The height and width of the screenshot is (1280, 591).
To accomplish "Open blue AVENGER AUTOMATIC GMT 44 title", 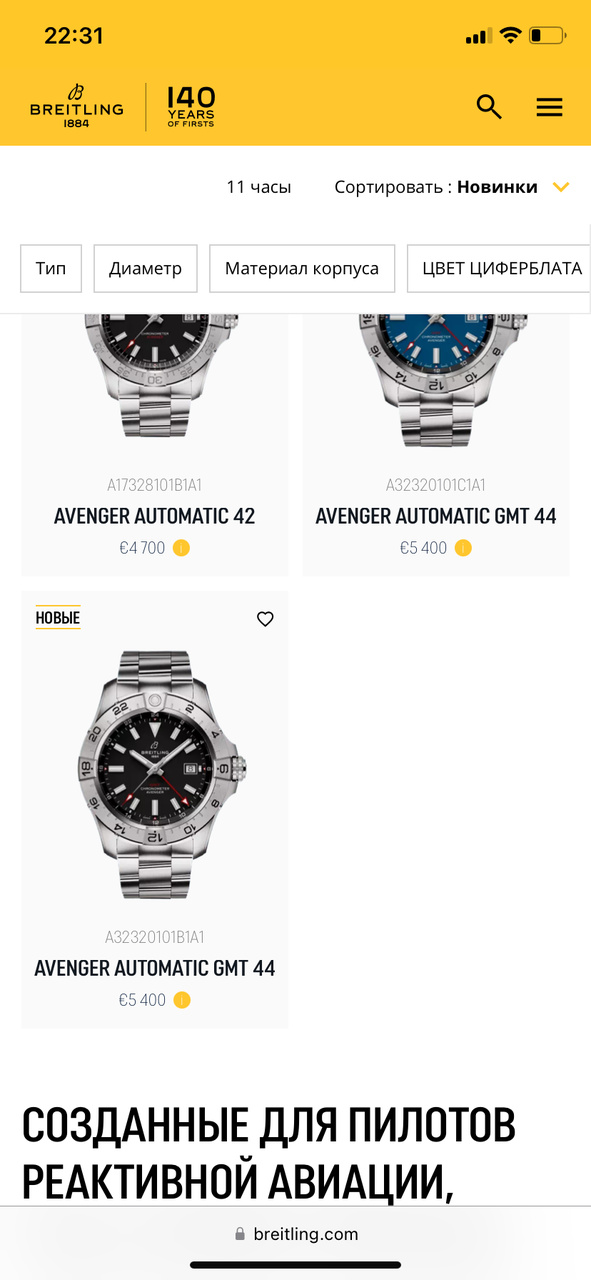I will (436, 516).
